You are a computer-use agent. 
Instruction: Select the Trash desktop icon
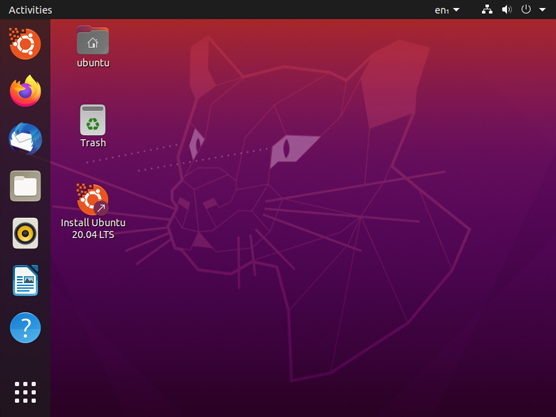(93, 120)
